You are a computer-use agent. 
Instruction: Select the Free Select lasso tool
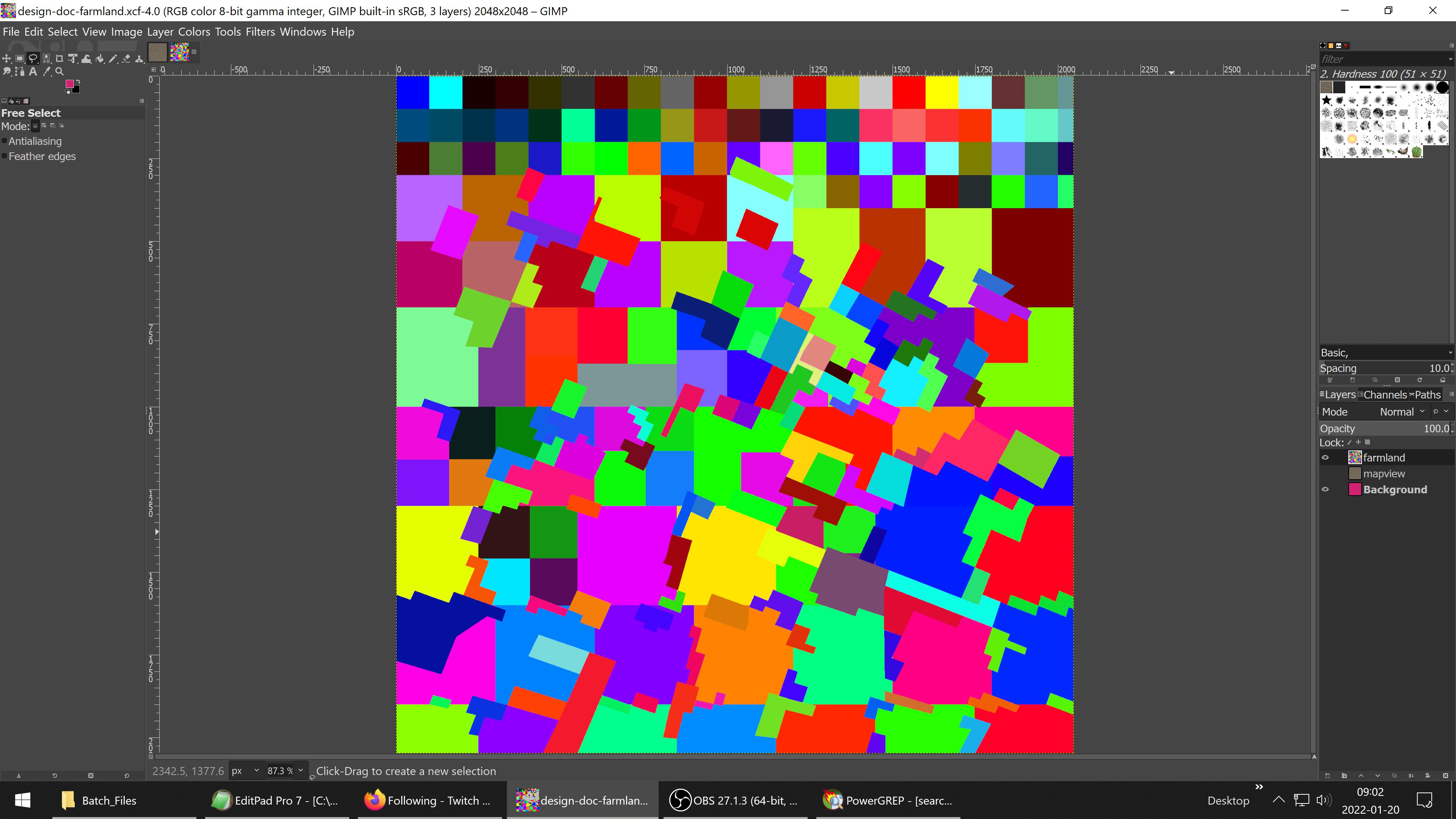33,58
